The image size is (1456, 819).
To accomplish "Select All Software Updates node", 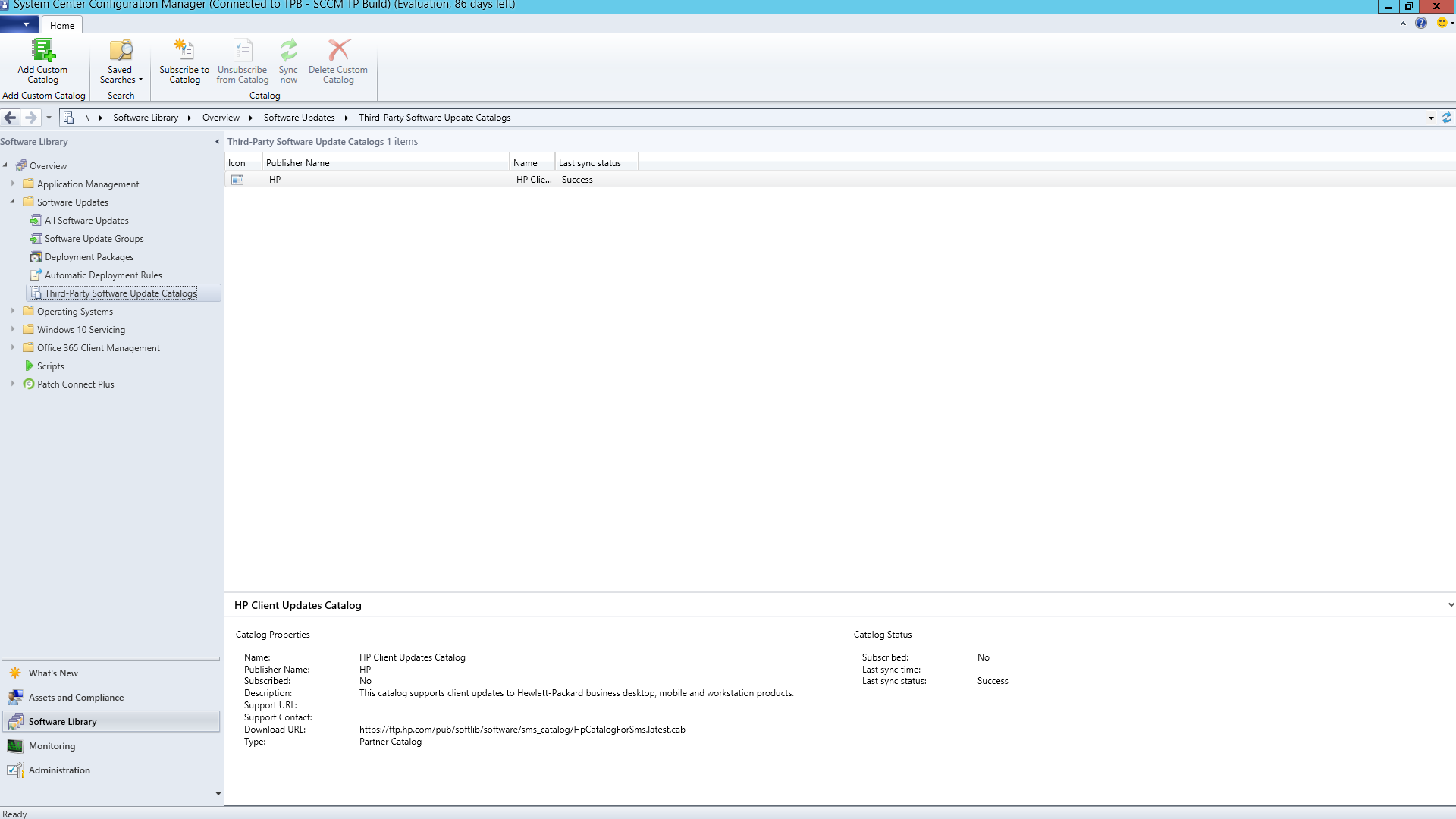I will (x=86, y=221).
